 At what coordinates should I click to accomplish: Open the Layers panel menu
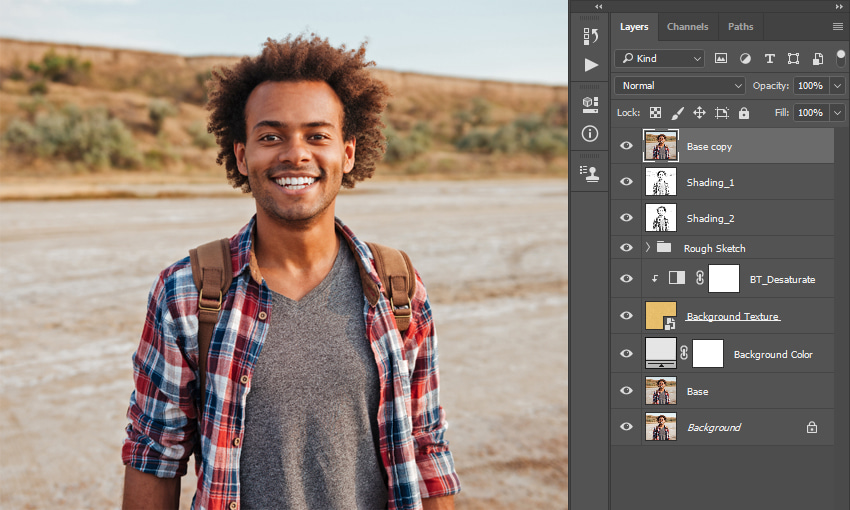[838, 27]
